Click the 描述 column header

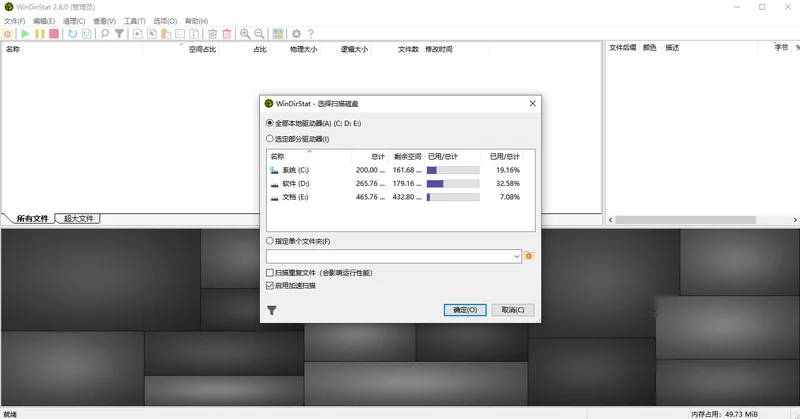[x=672, y=47]
